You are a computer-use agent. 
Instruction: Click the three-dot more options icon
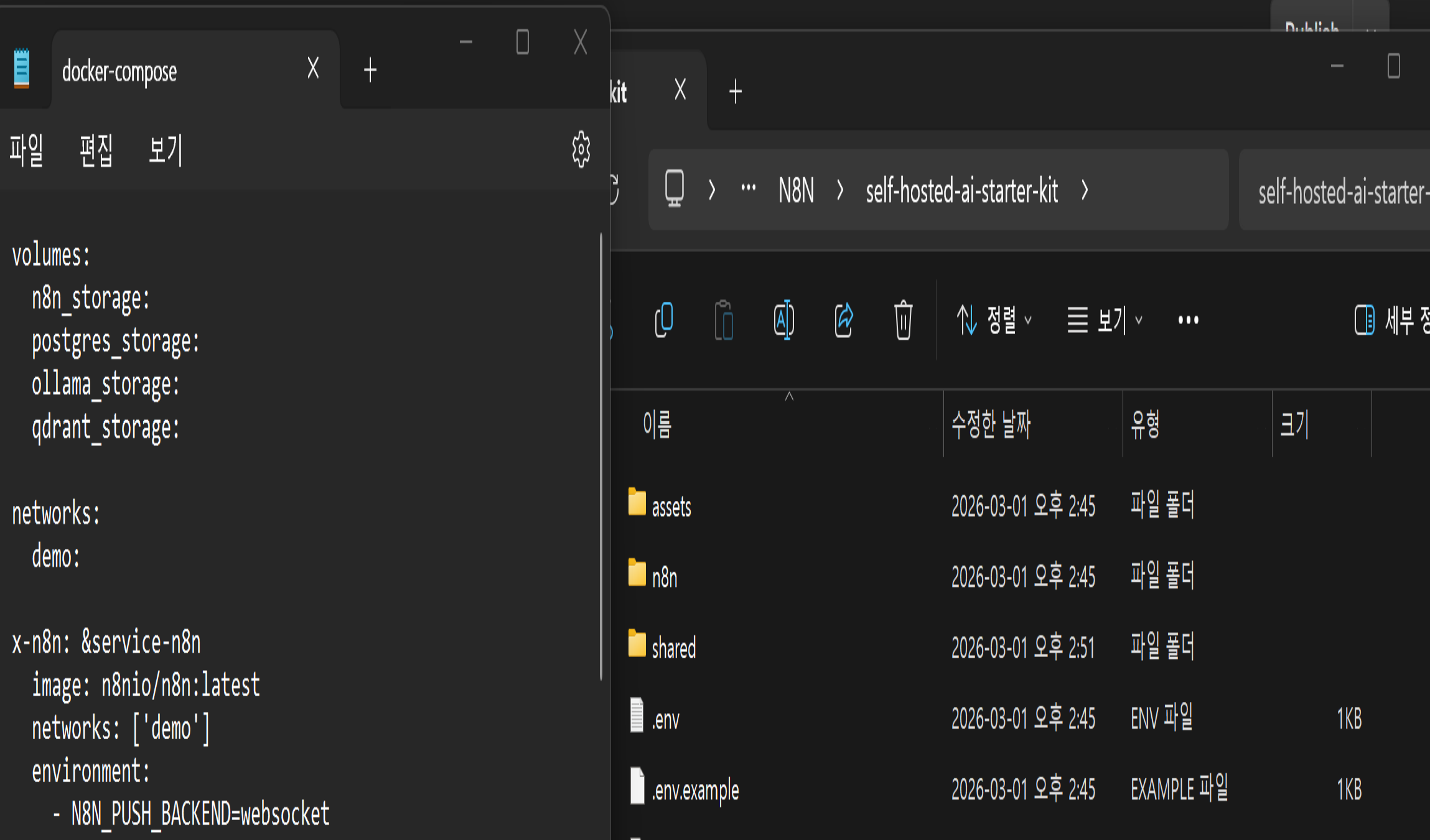pyautogui.click(x=1188, y=320)
